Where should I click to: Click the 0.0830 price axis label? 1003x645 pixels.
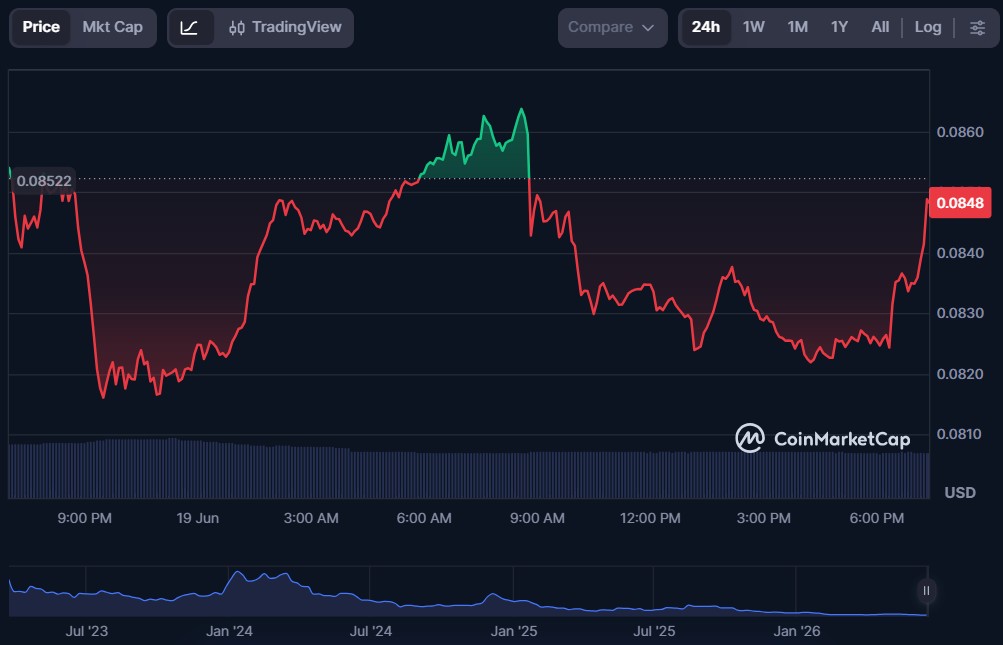(960, 314)
